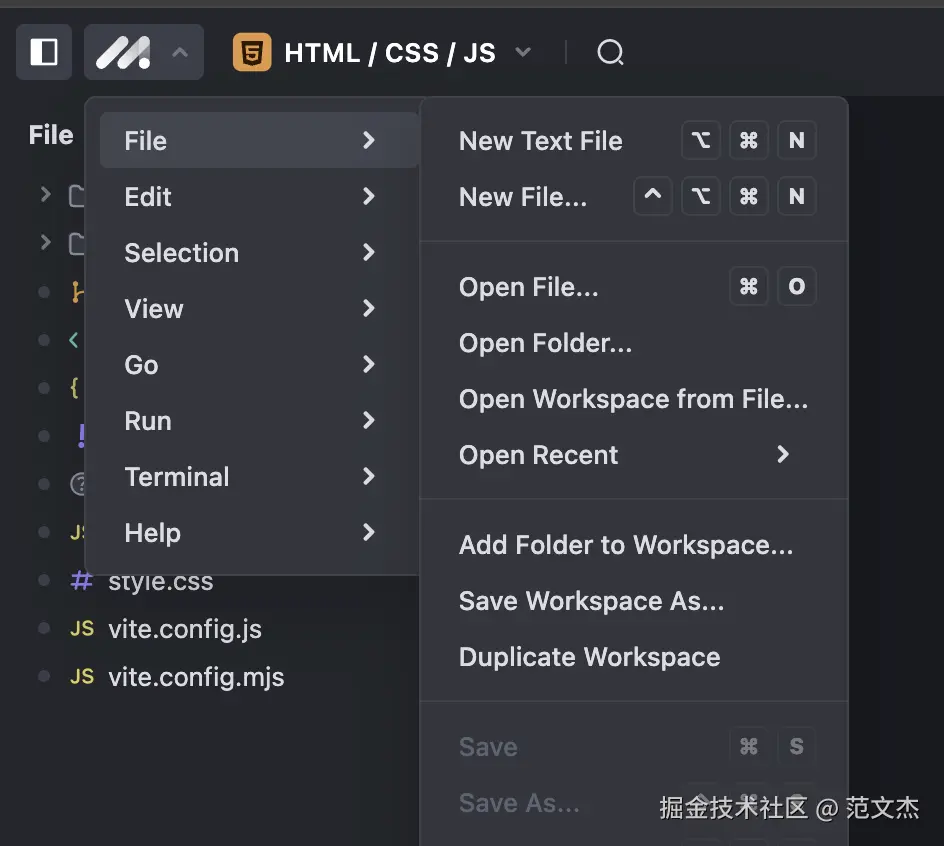Click the HTML5 project icon
The height and width of the screenshot is (846, 944).
click(x=252, y=52)
